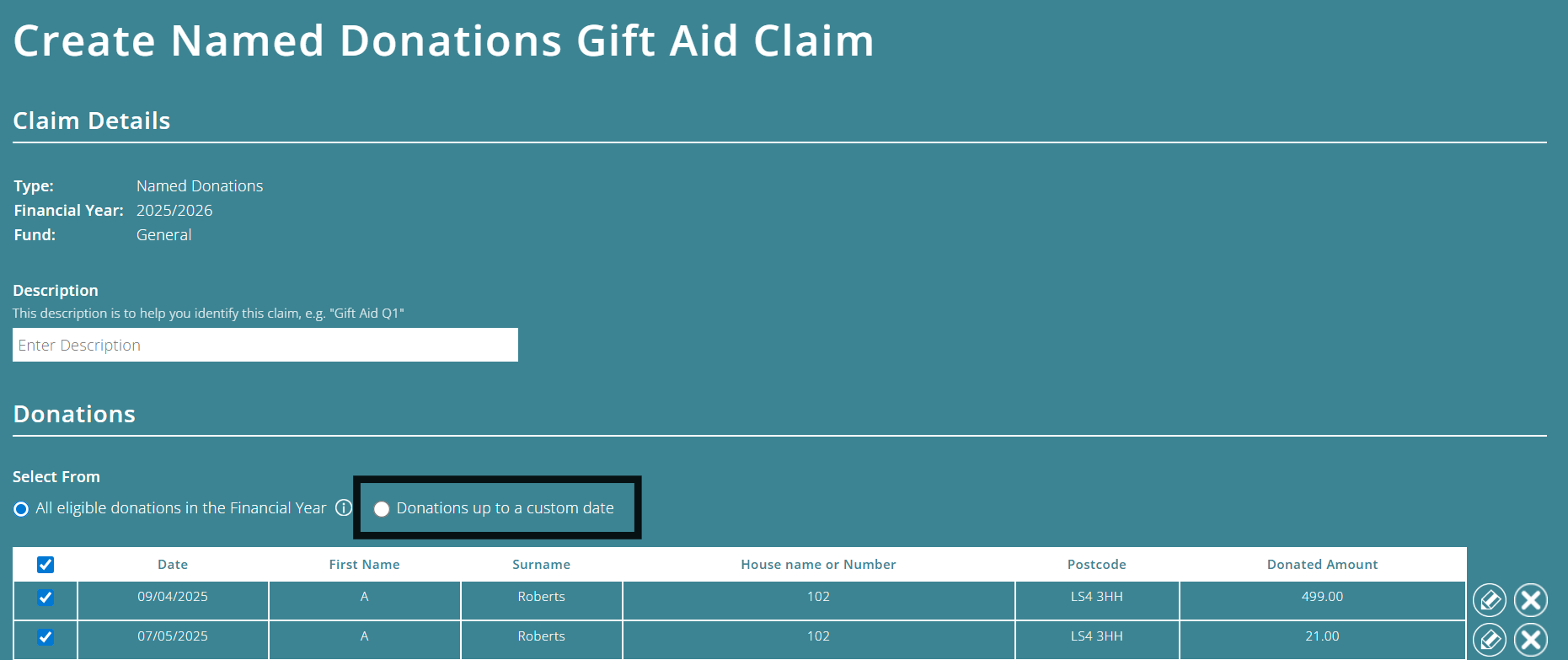The height and width of the screenshot is (660, 1568).
Task: Click the First Name column header
Action: (x=364, y=564)
